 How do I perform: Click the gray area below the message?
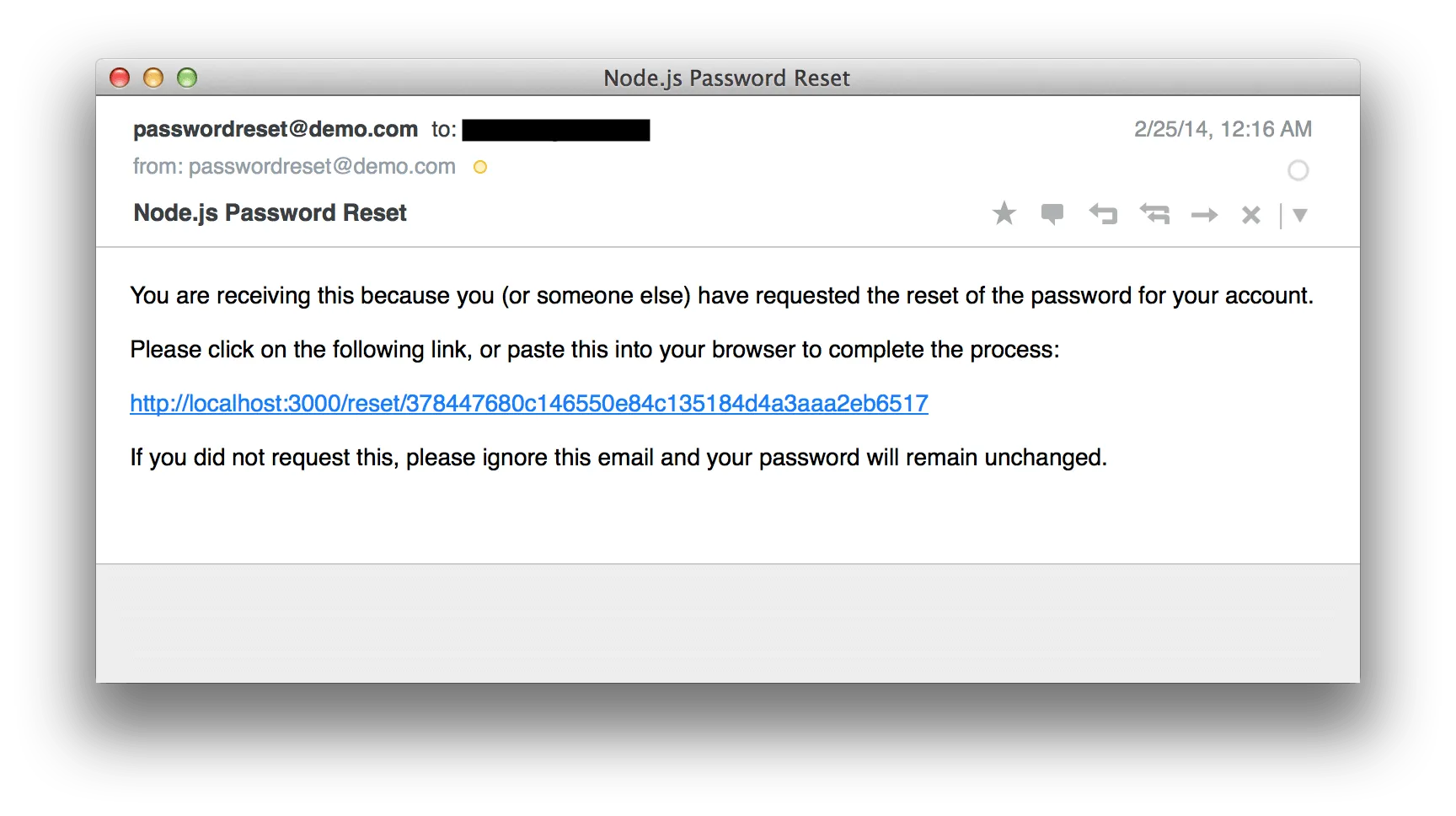(x=727, y=622)
